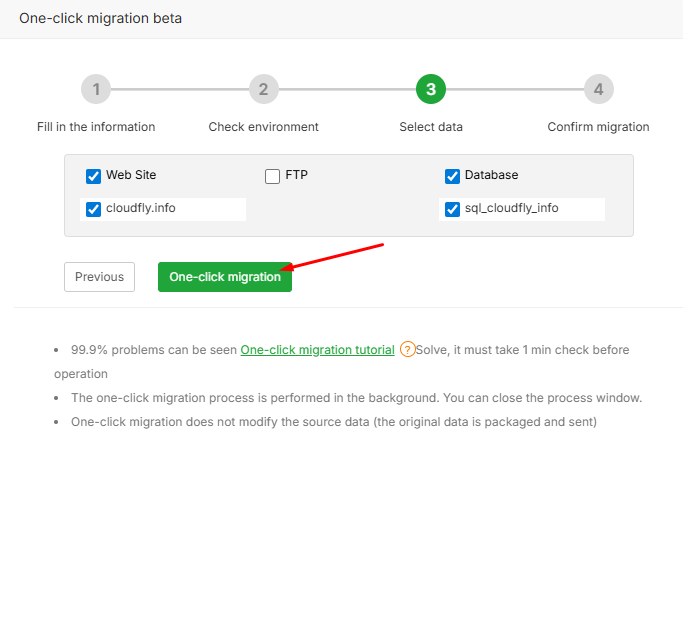Deselect the cloudfly.info site checkbox
The width and height of the screenshot is (683, 642).
pos(94,209)
